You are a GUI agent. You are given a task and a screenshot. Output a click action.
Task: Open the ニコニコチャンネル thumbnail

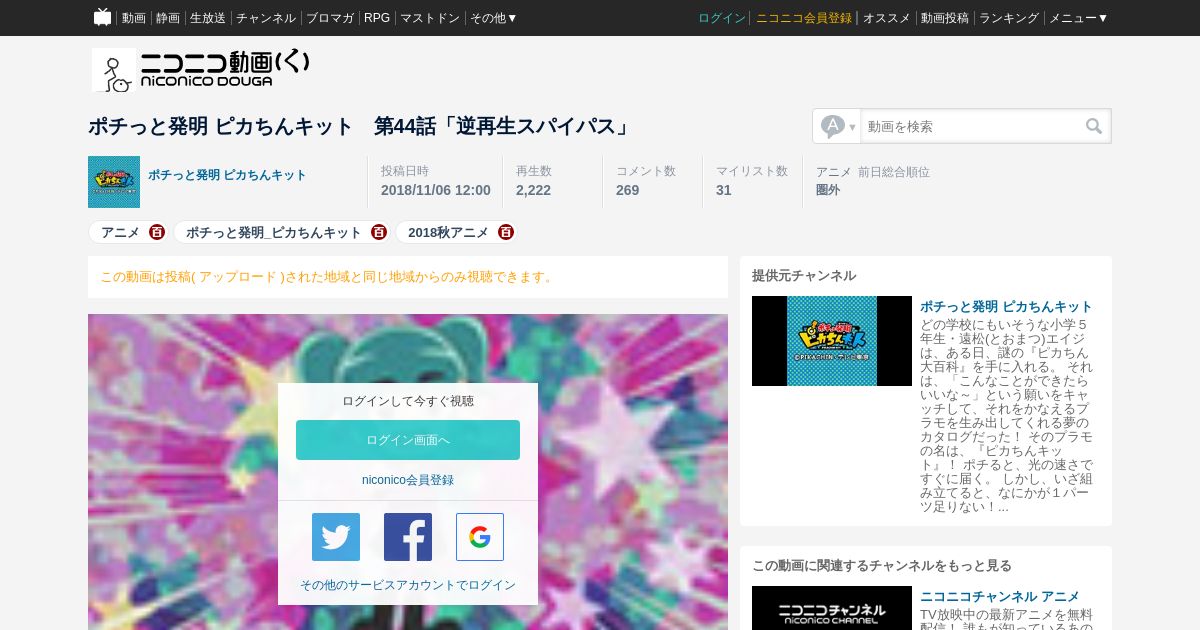(832, 608)
